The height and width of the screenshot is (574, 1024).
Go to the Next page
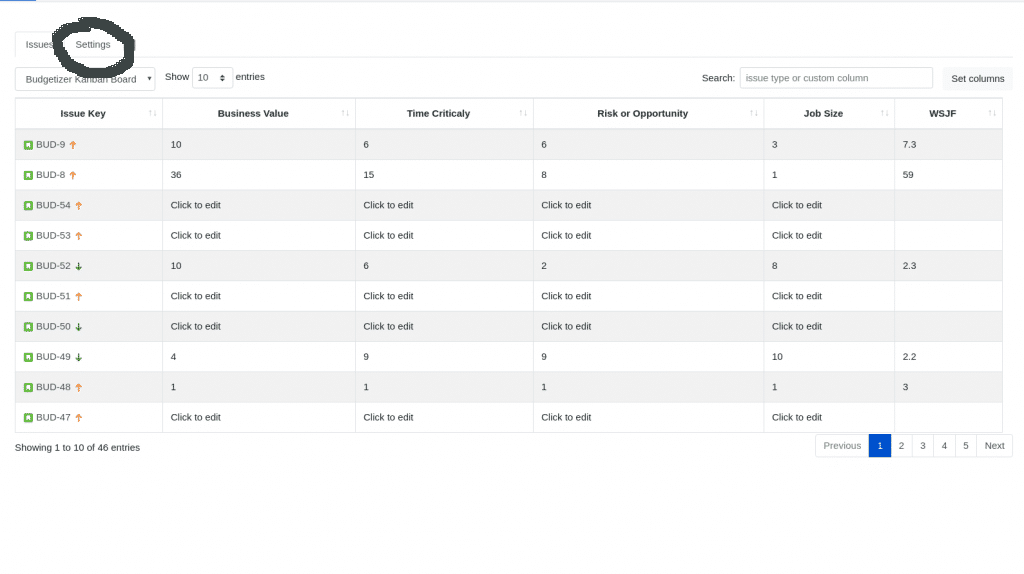point(995,446)
